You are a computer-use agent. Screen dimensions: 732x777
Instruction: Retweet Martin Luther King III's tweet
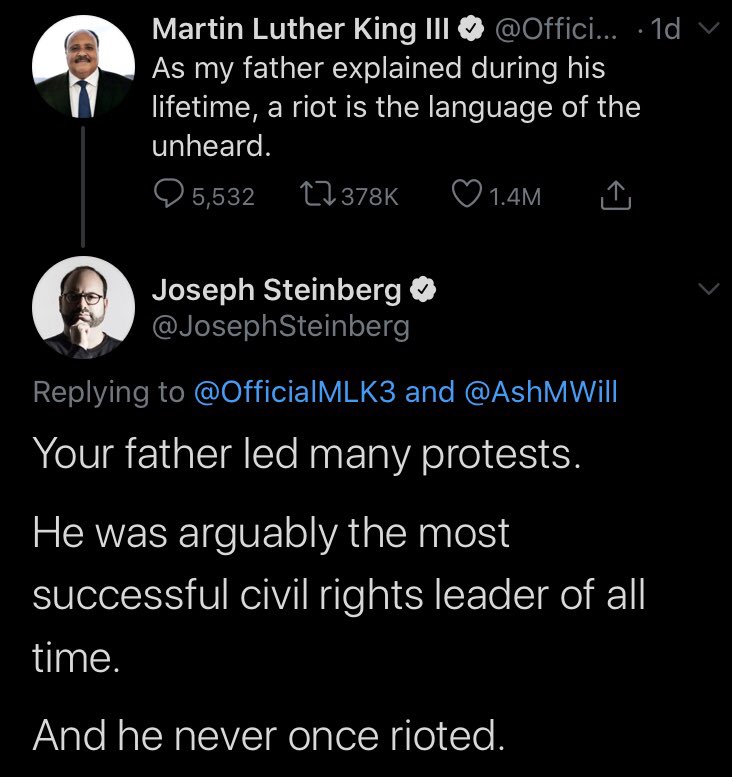pyautogui.click(x=317, y=195)
